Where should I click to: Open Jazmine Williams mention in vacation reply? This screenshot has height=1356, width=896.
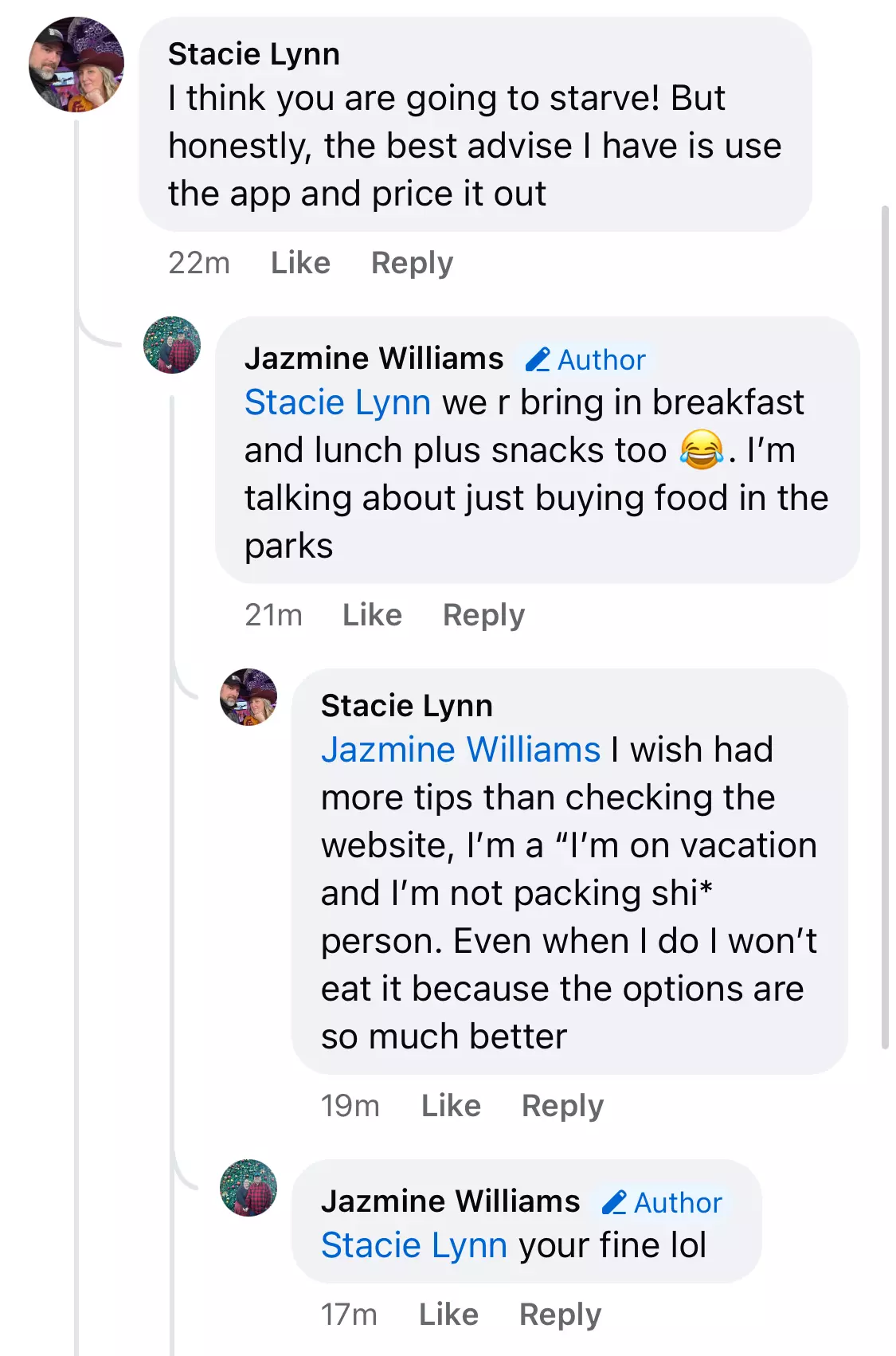click(460, 751)
